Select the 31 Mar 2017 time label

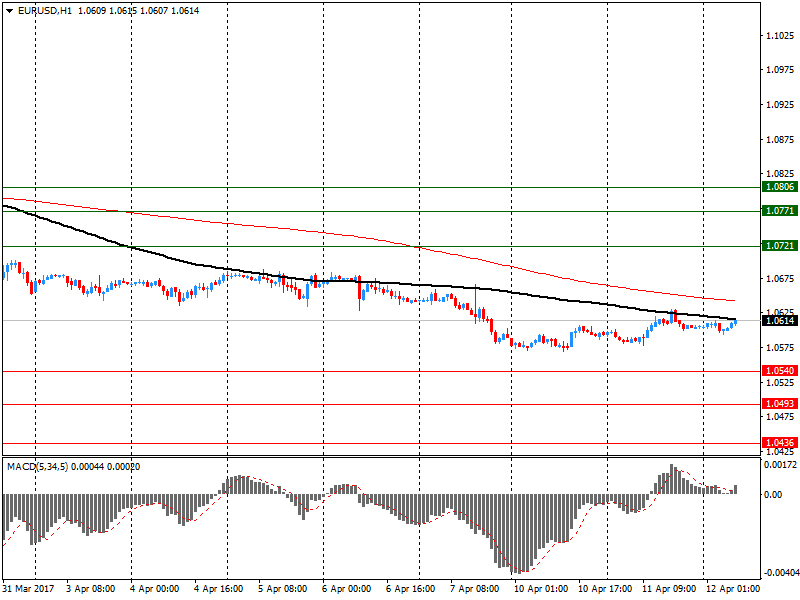tap(28, 589)
